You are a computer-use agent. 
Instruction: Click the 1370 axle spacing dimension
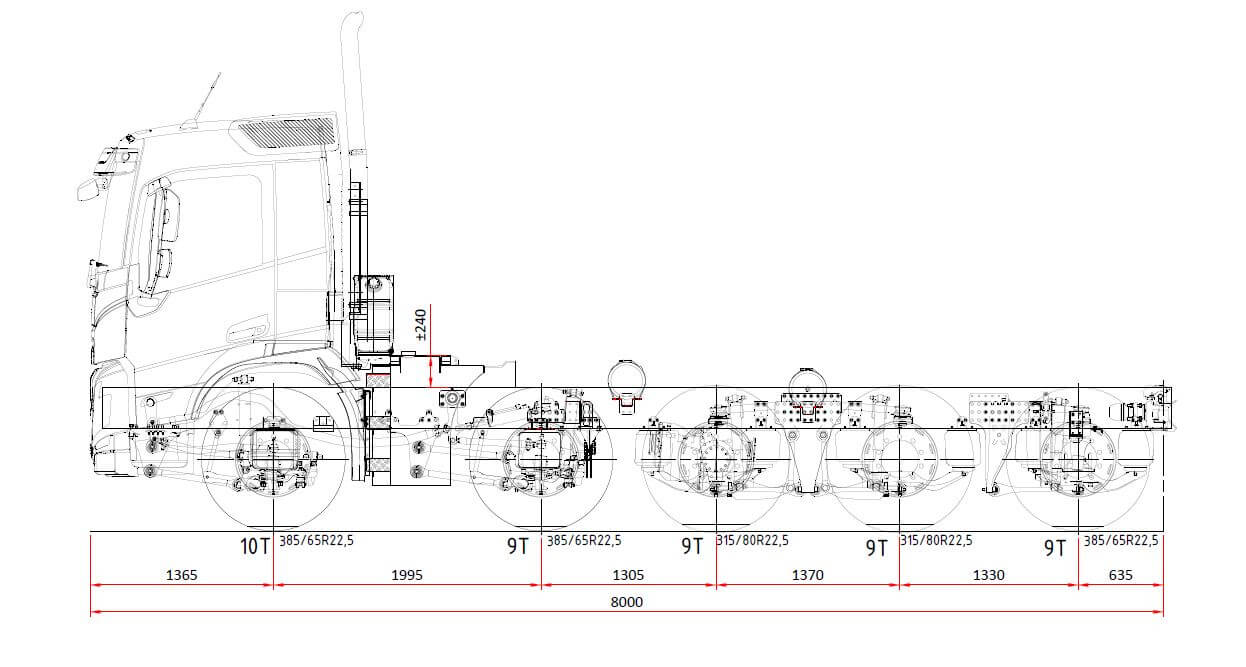[807, 575]
